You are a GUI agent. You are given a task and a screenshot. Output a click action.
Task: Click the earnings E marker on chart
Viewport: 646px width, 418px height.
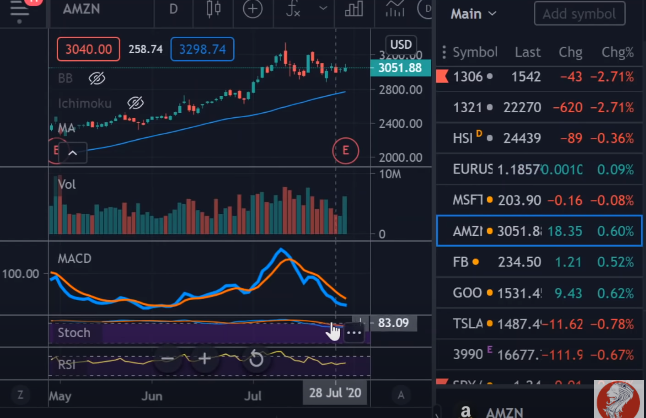click(x=345, y=151)
